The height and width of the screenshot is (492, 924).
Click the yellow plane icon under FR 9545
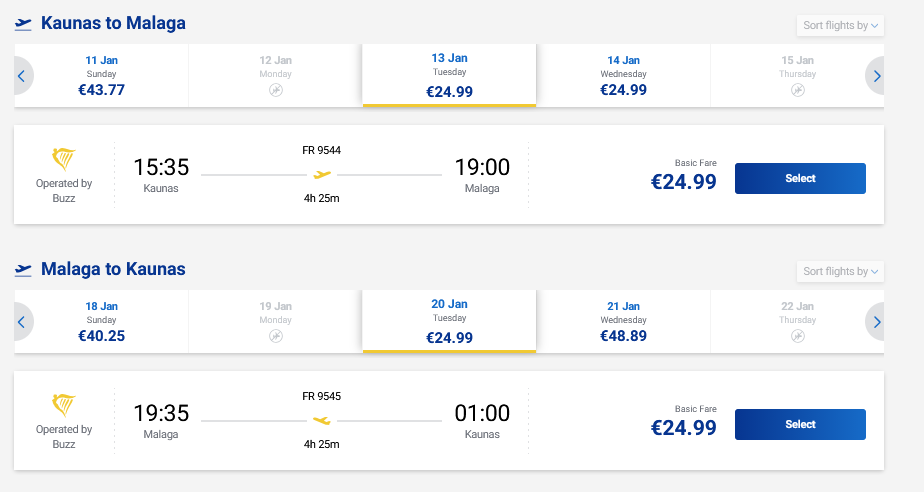click(322, 420)
